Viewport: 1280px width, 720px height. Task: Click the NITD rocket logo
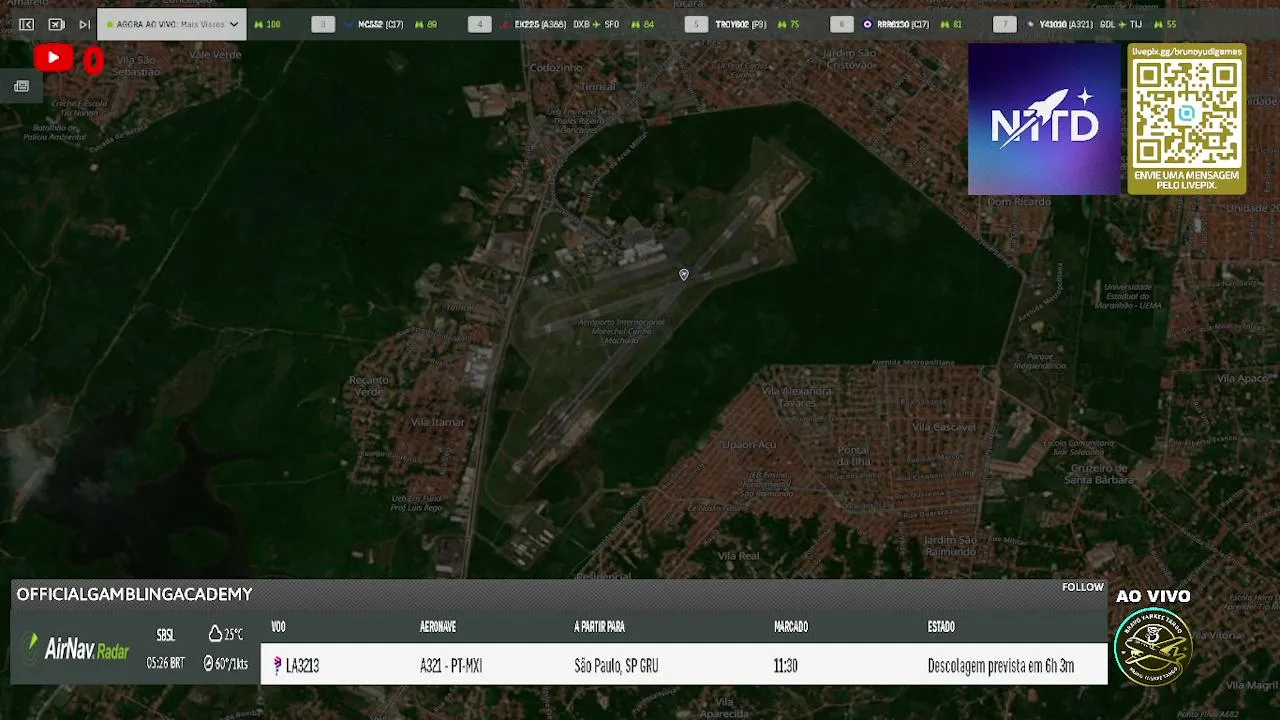coord(1044,119)
